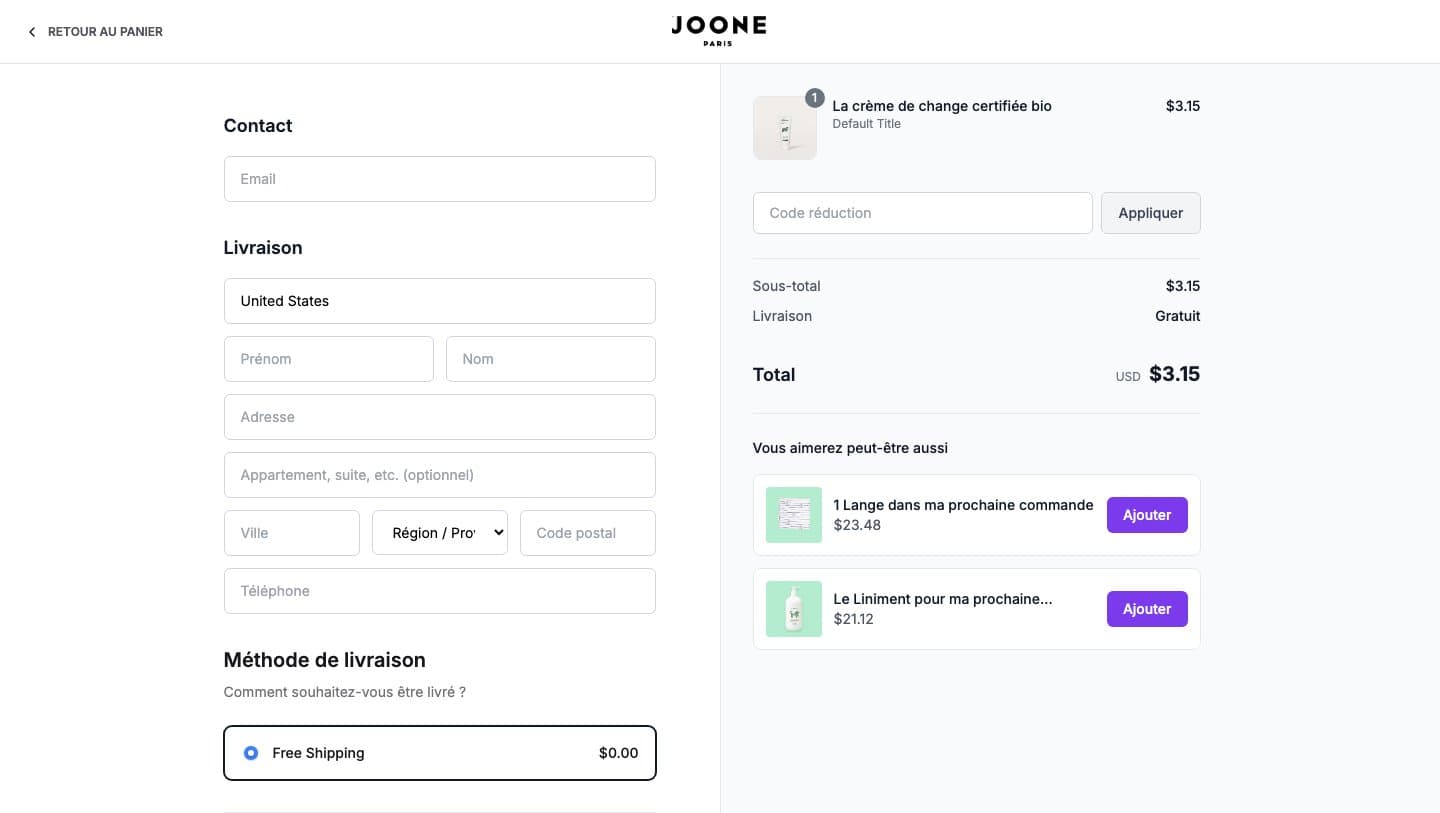Image resolution: width=1440 pixels, height=813 pixels.
Task: Focus the Nom field
Action: (551, 359)
